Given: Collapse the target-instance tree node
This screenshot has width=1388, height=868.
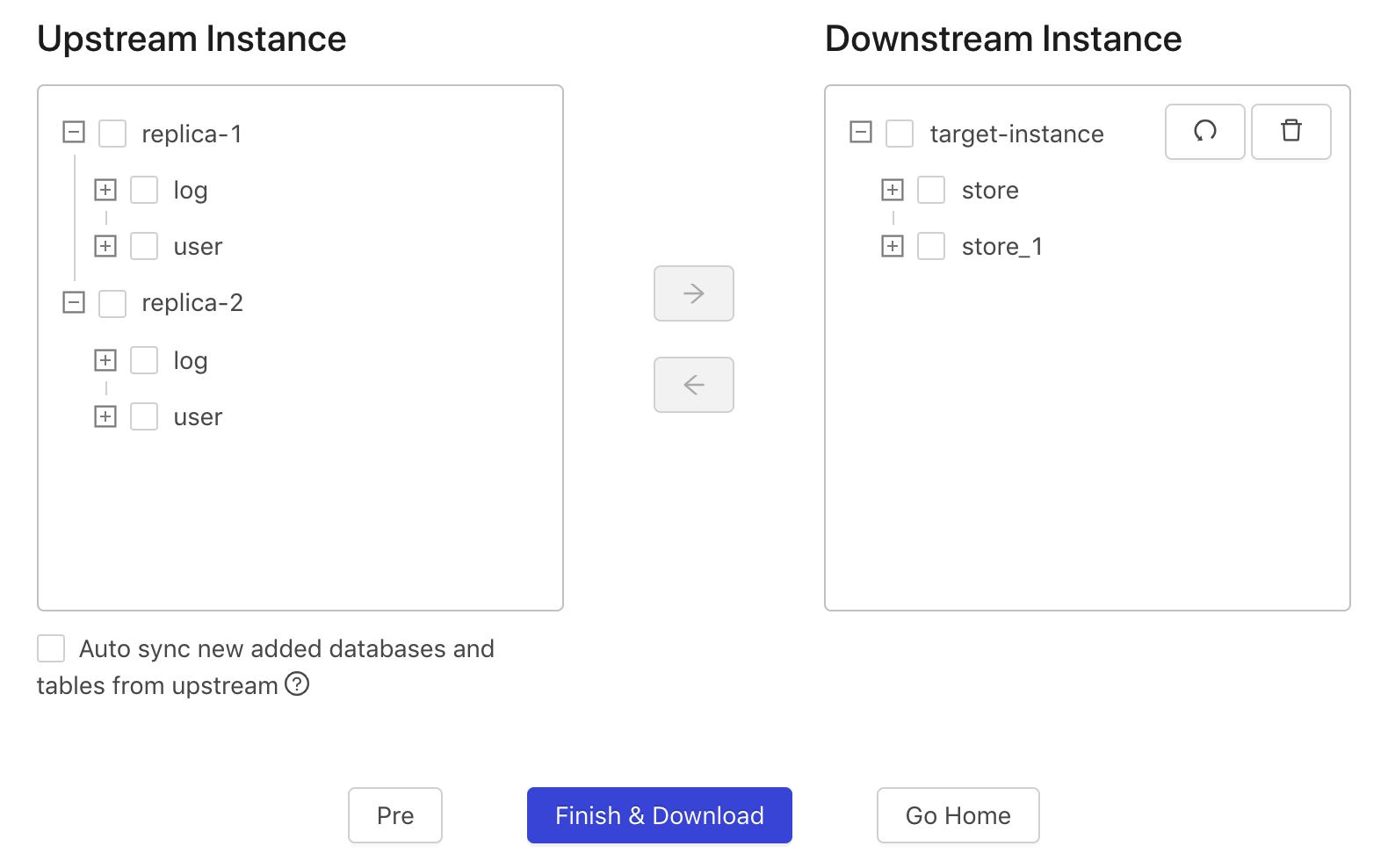Looking at the screenshot, I should pos(861,133).
